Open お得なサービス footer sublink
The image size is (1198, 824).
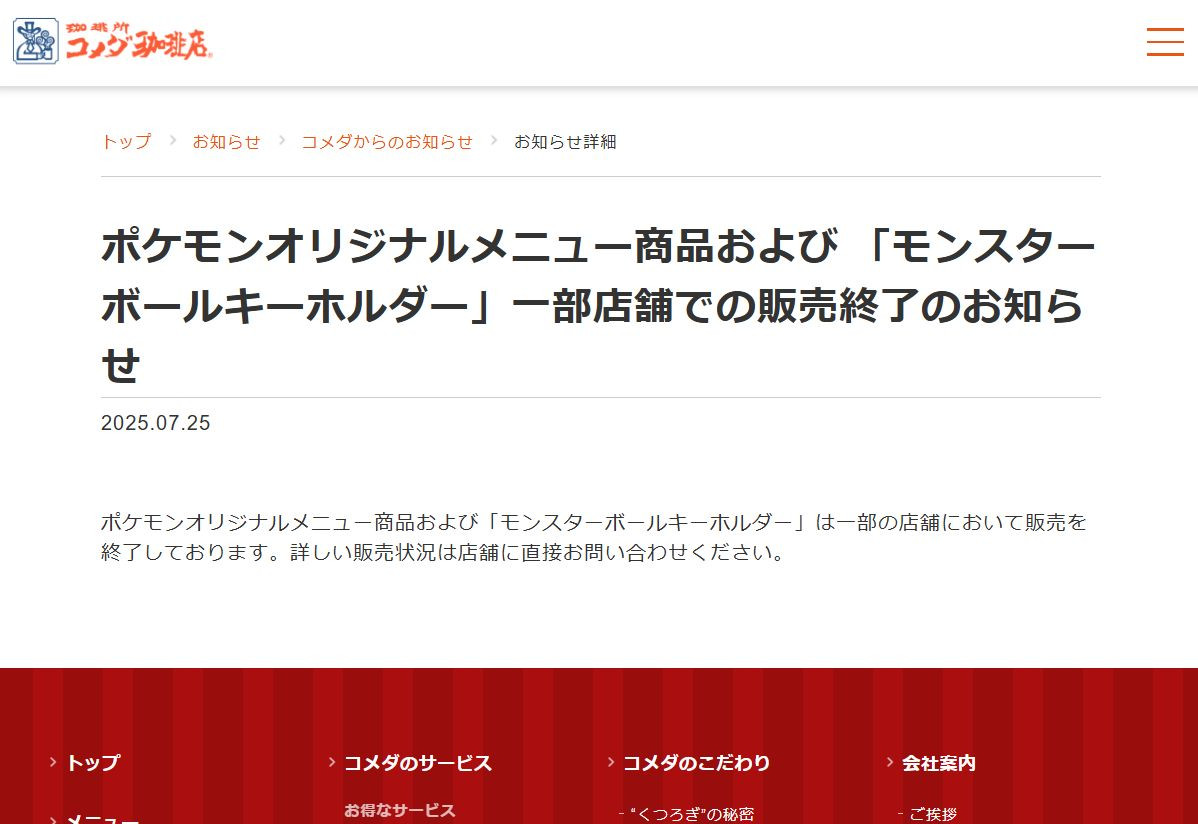(400, 810)
